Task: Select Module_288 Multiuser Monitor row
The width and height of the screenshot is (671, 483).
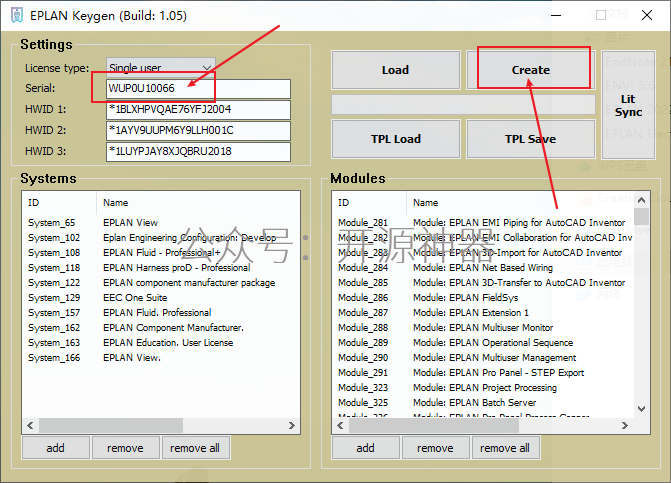Action: (x=483, y=328)
